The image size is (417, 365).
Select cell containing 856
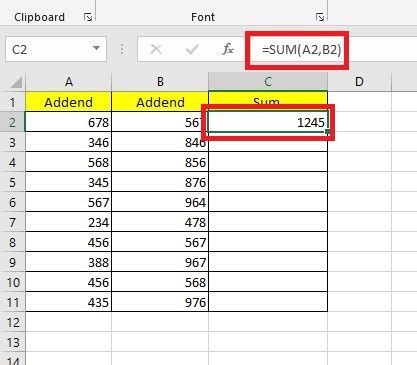[160, 162]
